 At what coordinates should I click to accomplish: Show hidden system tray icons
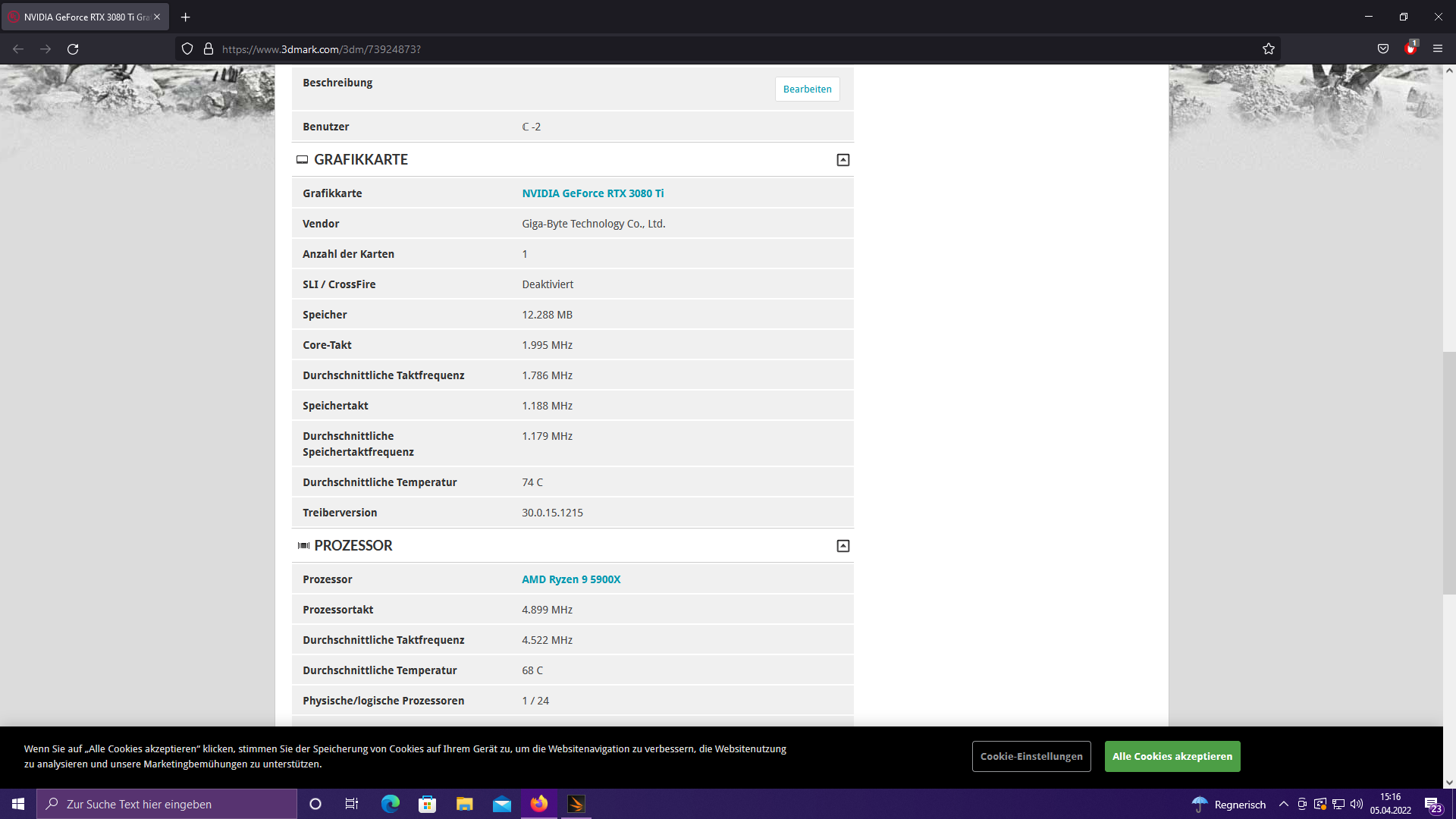1284,804
